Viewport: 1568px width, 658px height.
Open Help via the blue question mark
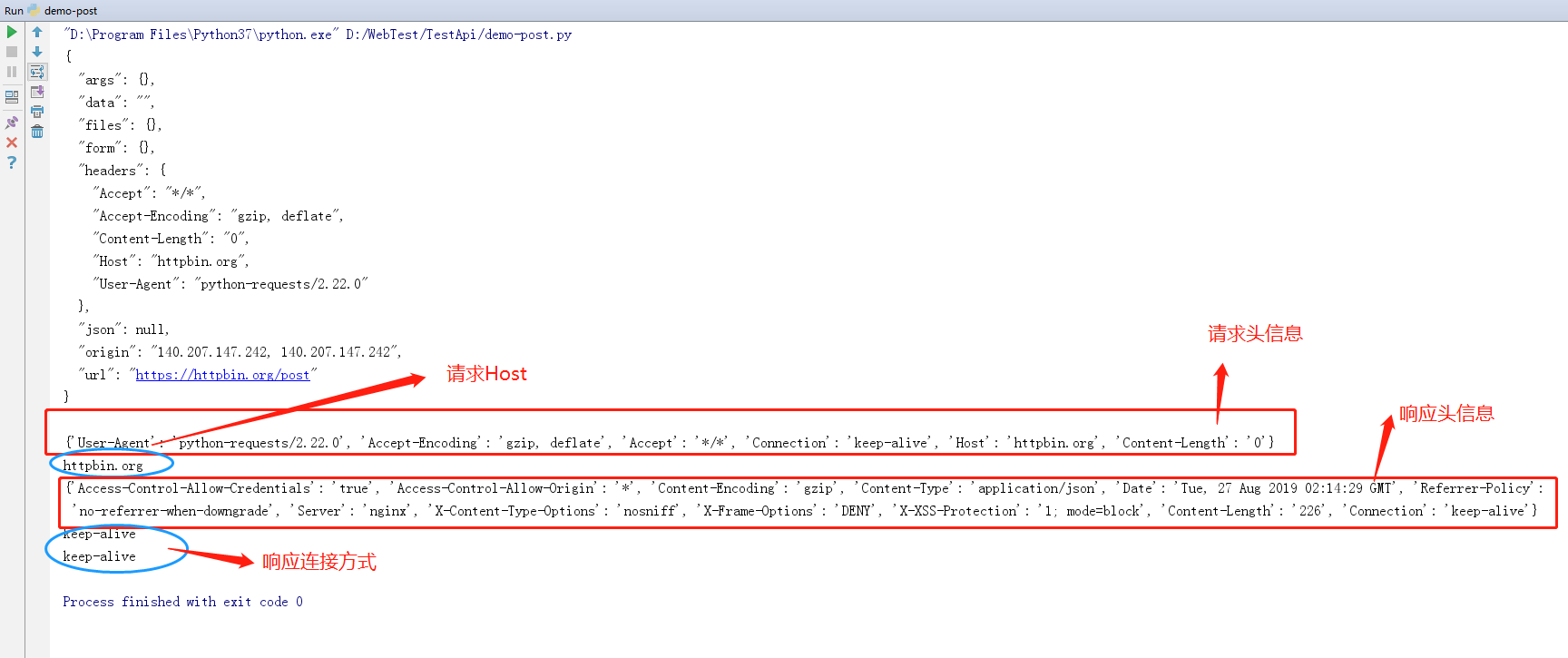pos(12,162)
